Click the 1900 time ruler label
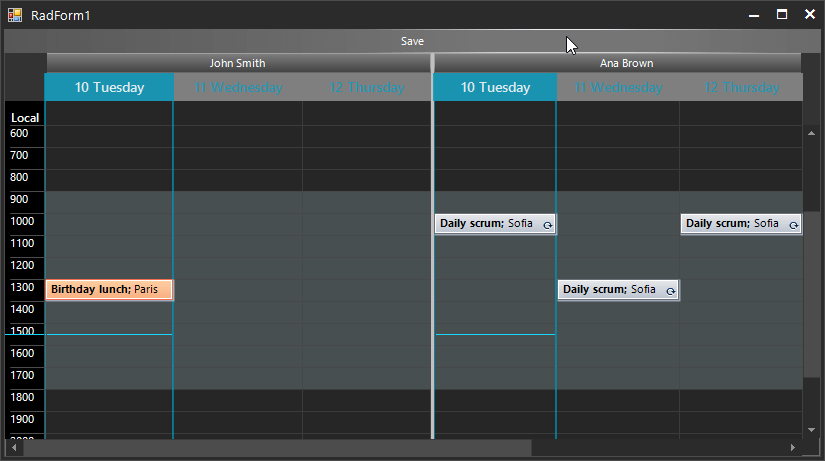This screenshot has width=825, height=461. point(22,419)
